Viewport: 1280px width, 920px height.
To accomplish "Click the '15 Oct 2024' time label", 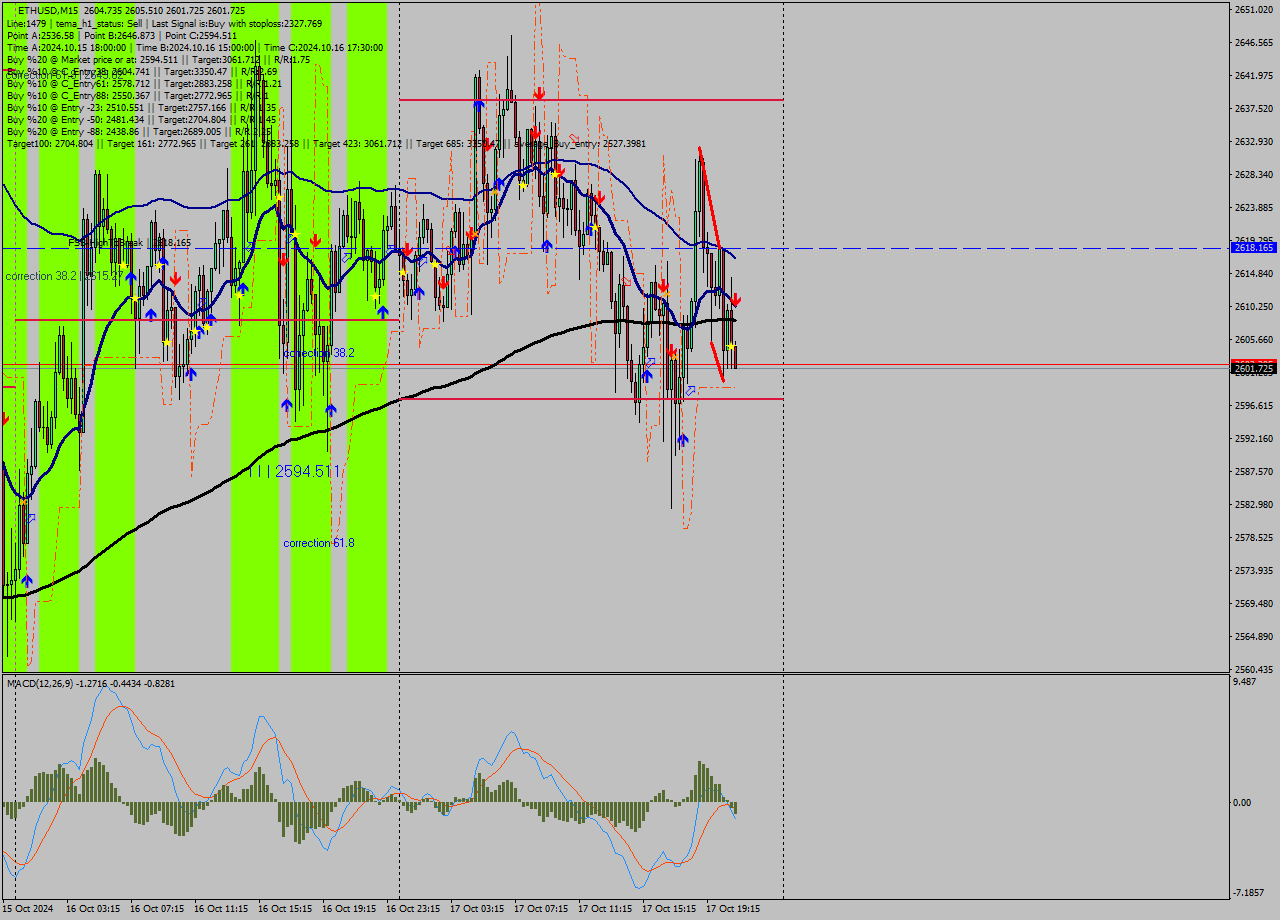I will pos(29,909).
